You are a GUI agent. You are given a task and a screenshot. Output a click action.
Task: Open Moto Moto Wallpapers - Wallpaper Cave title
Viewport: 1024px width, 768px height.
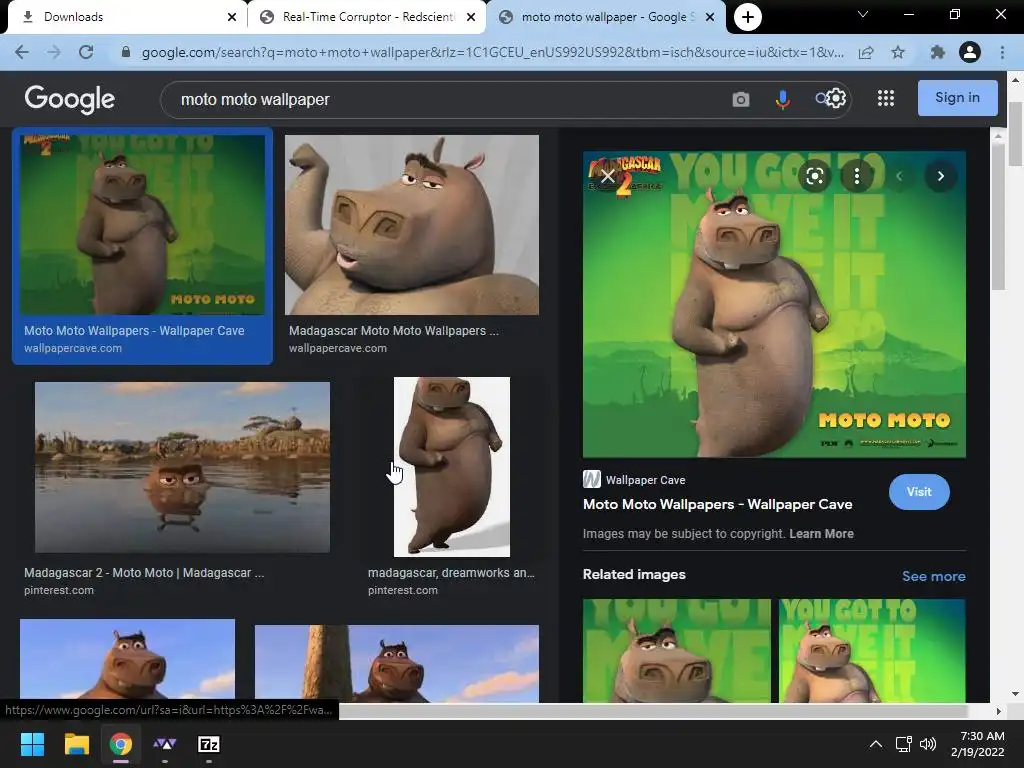click(x=717, y=504)
